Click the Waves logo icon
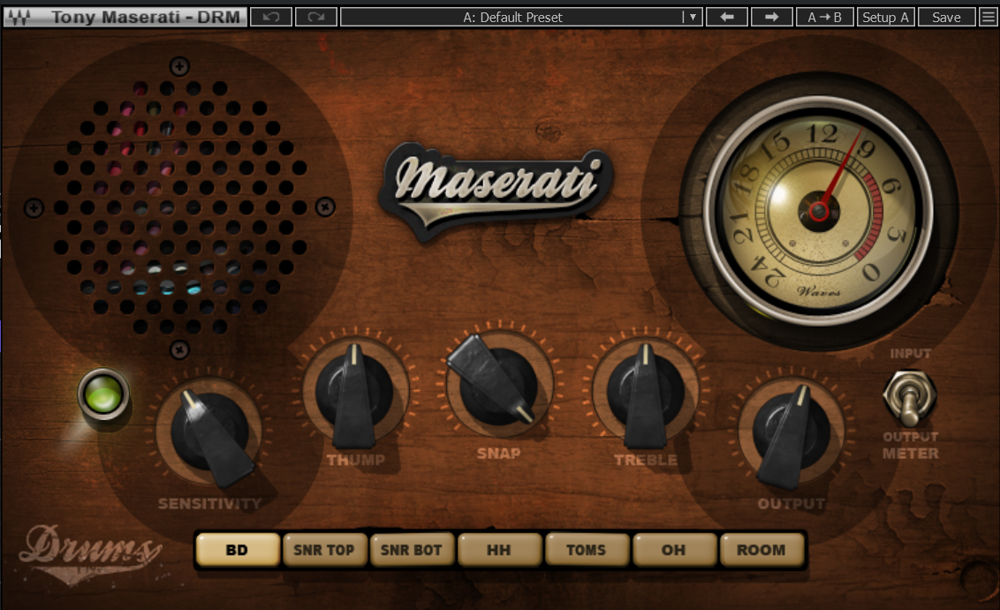The image size is (1000, 610). [19, 17]
